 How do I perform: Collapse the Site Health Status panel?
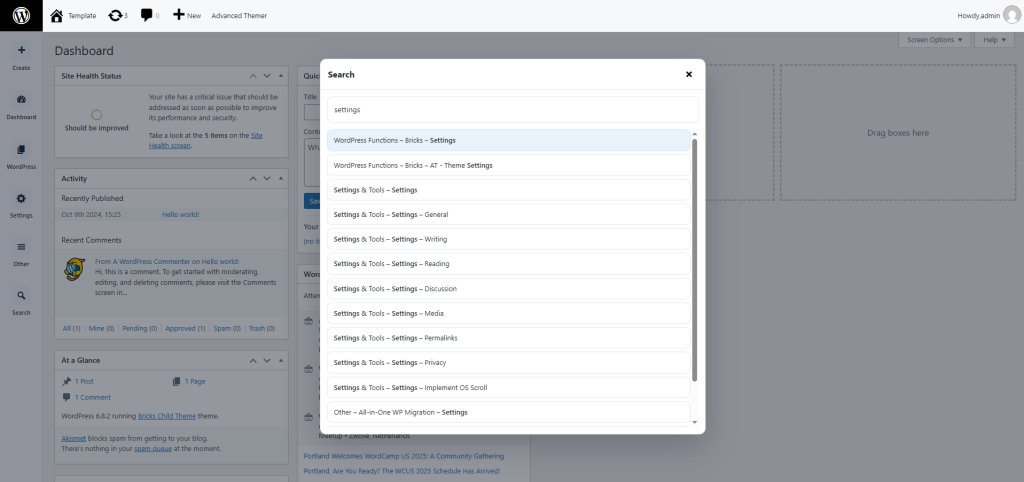(281, 76)
